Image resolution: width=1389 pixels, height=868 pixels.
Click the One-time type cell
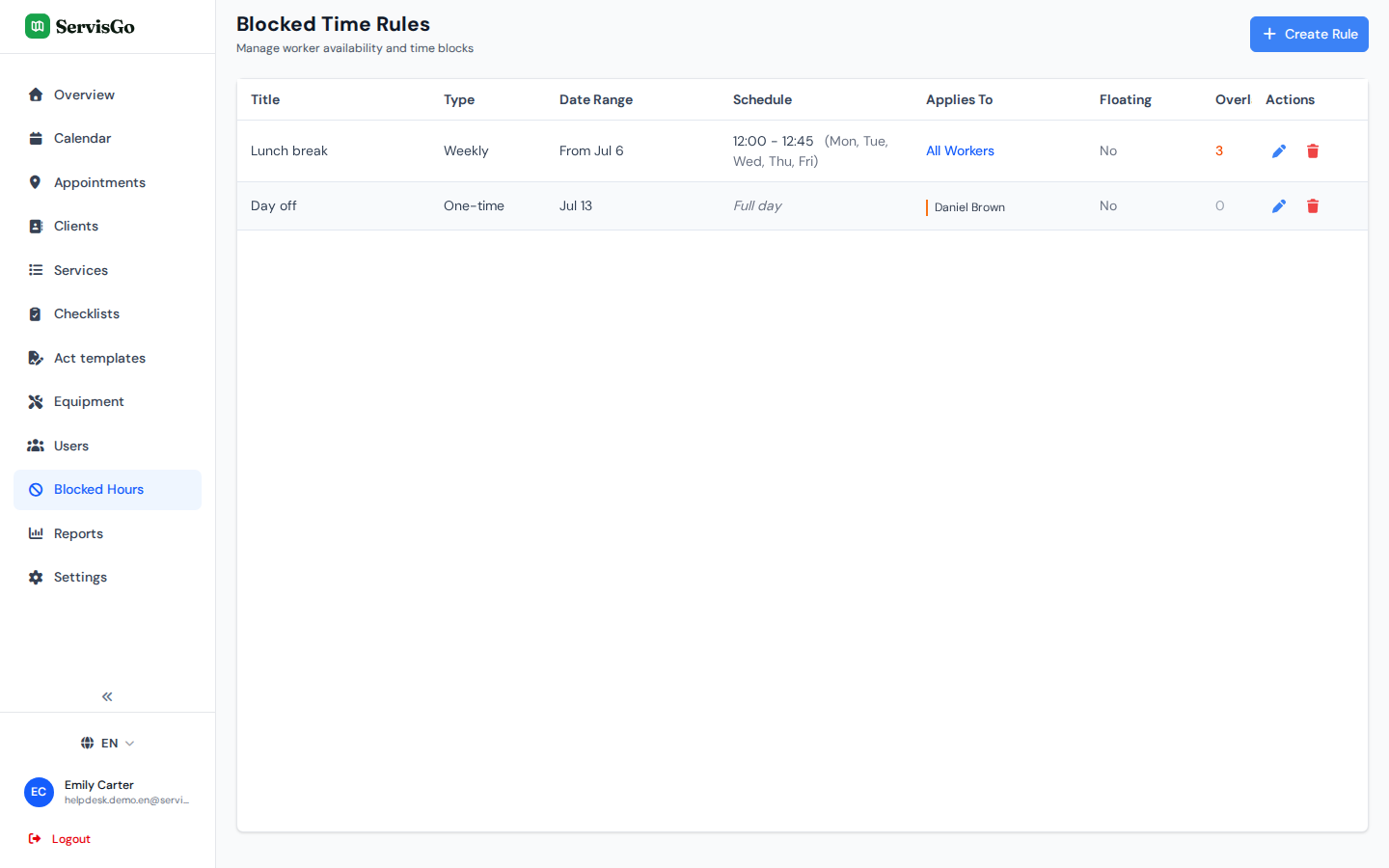(474, 205)
